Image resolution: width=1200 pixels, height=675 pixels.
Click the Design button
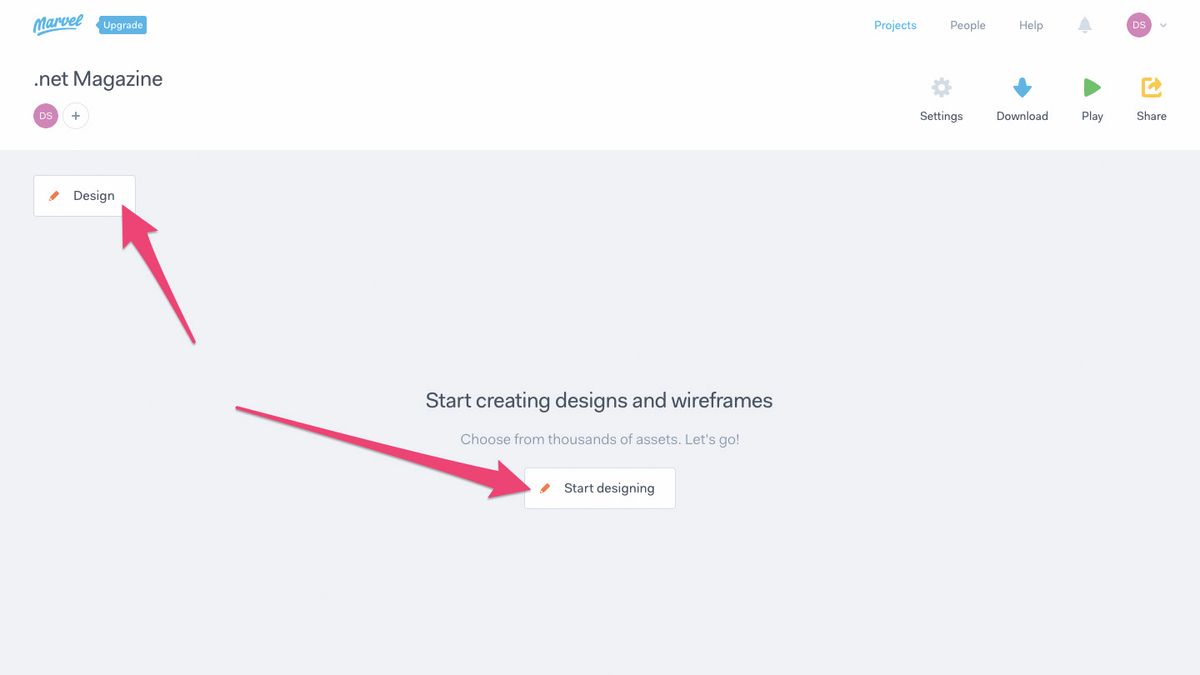coord(84,195)
